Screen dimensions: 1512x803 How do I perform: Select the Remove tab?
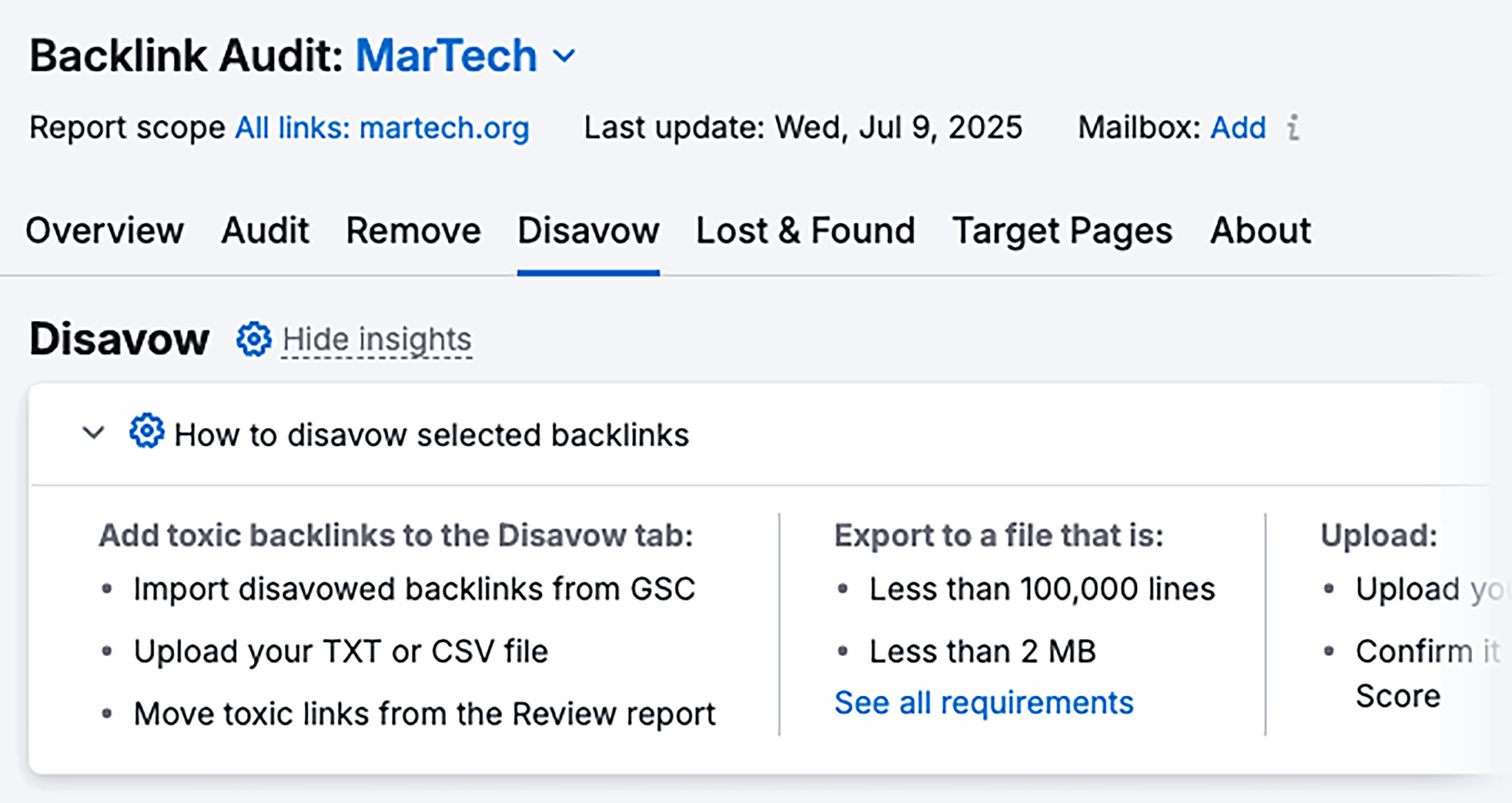(413, 230)
